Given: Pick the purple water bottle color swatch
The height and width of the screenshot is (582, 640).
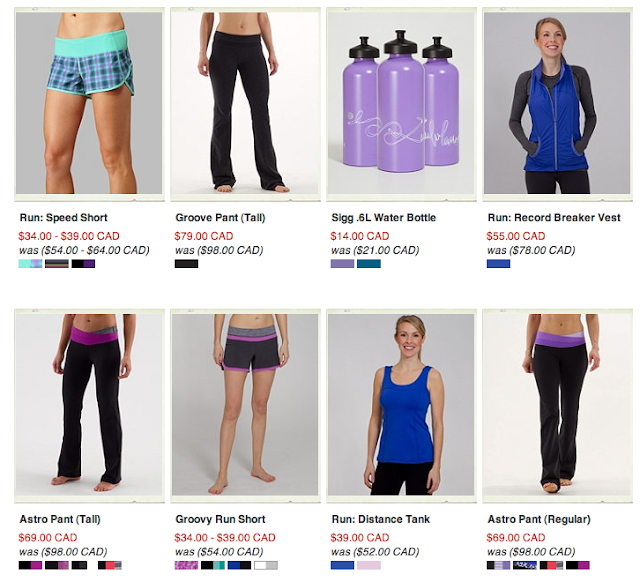Looking at the screenshot, I should (342, 264).
